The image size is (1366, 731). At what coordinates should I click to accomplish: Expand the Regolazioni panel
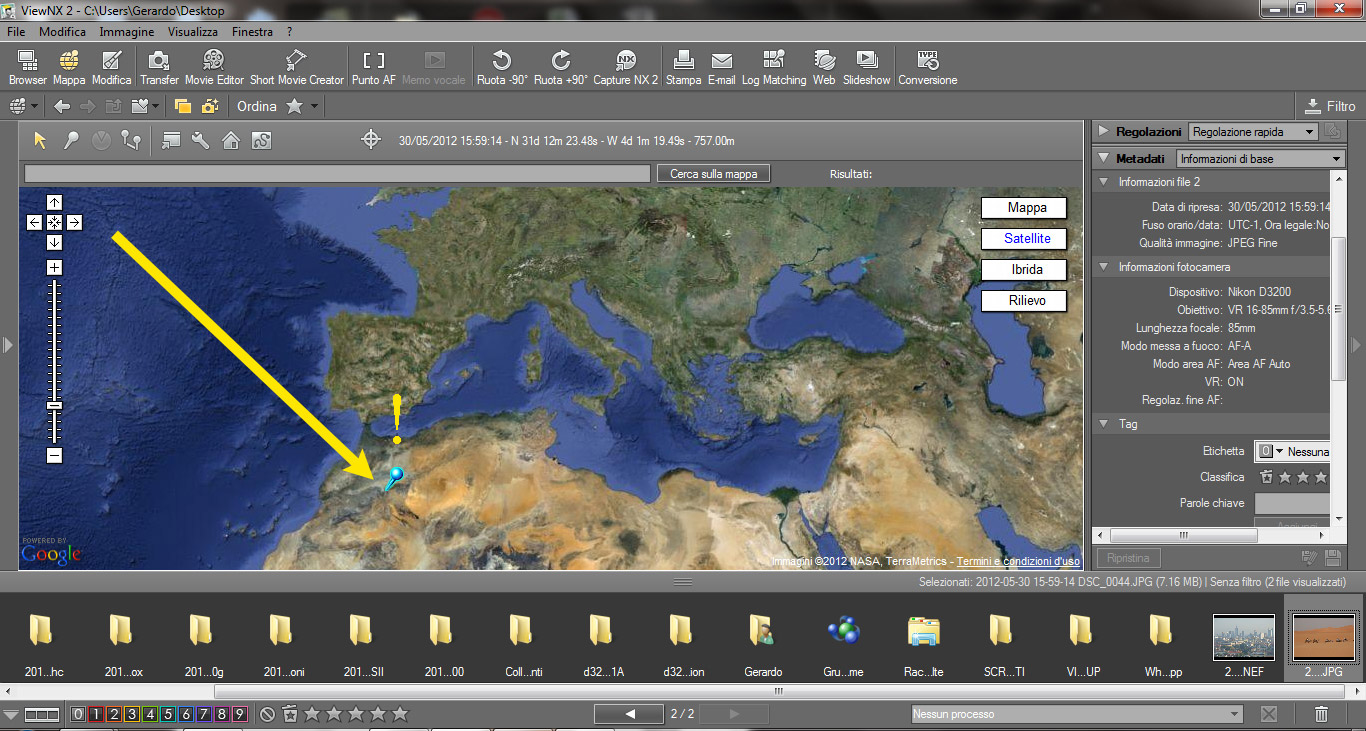[1104, 132]
